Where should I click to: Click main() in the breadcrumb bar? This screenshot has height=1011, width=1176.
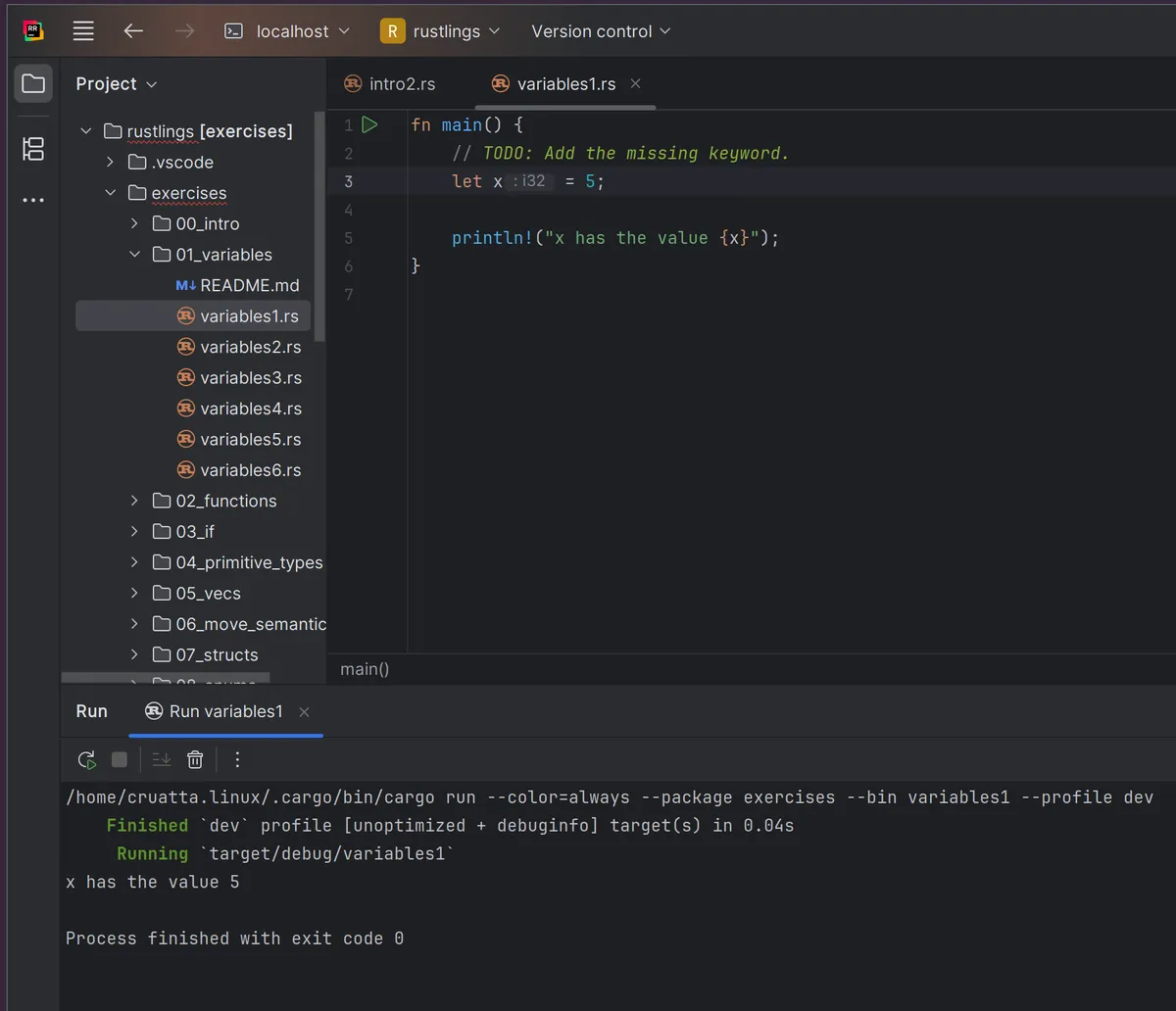click(365, 670)
